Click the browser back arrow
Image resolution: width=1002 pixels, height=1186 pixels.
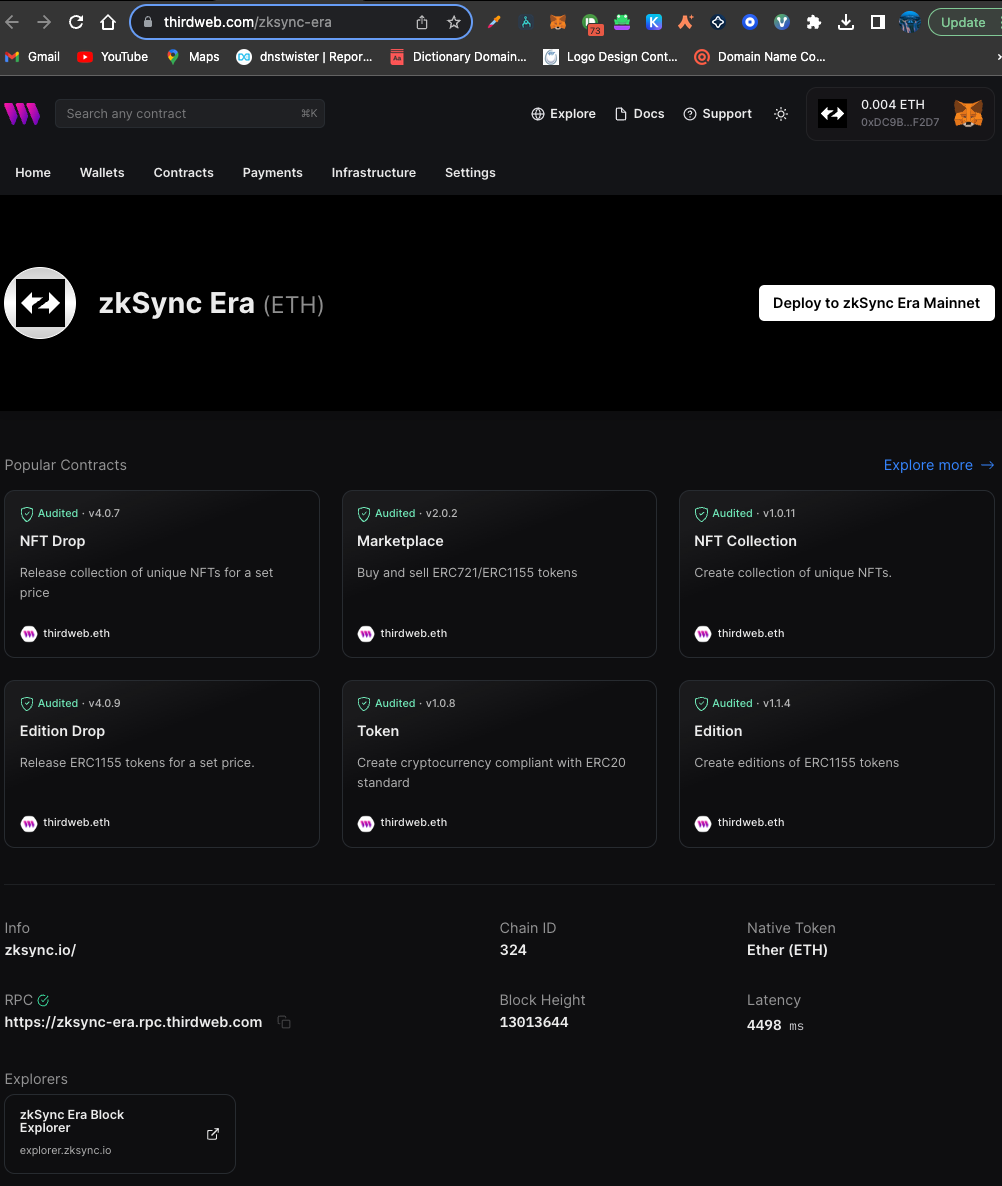[x=12, y=23]
